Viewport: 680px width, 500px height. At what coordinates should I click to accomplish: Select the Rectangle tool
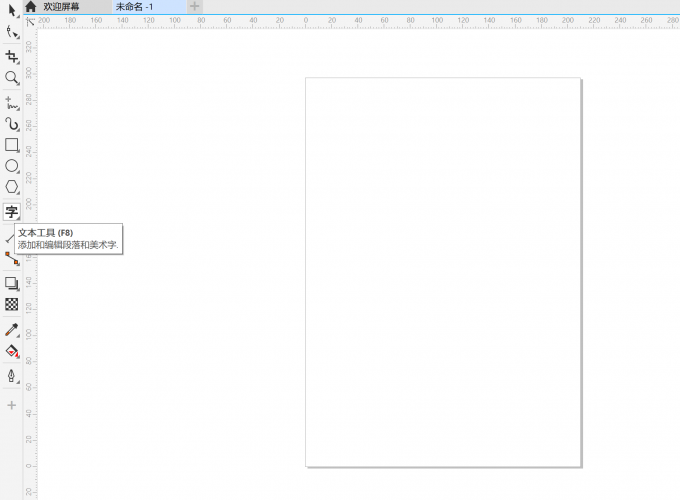click(11, 145)
